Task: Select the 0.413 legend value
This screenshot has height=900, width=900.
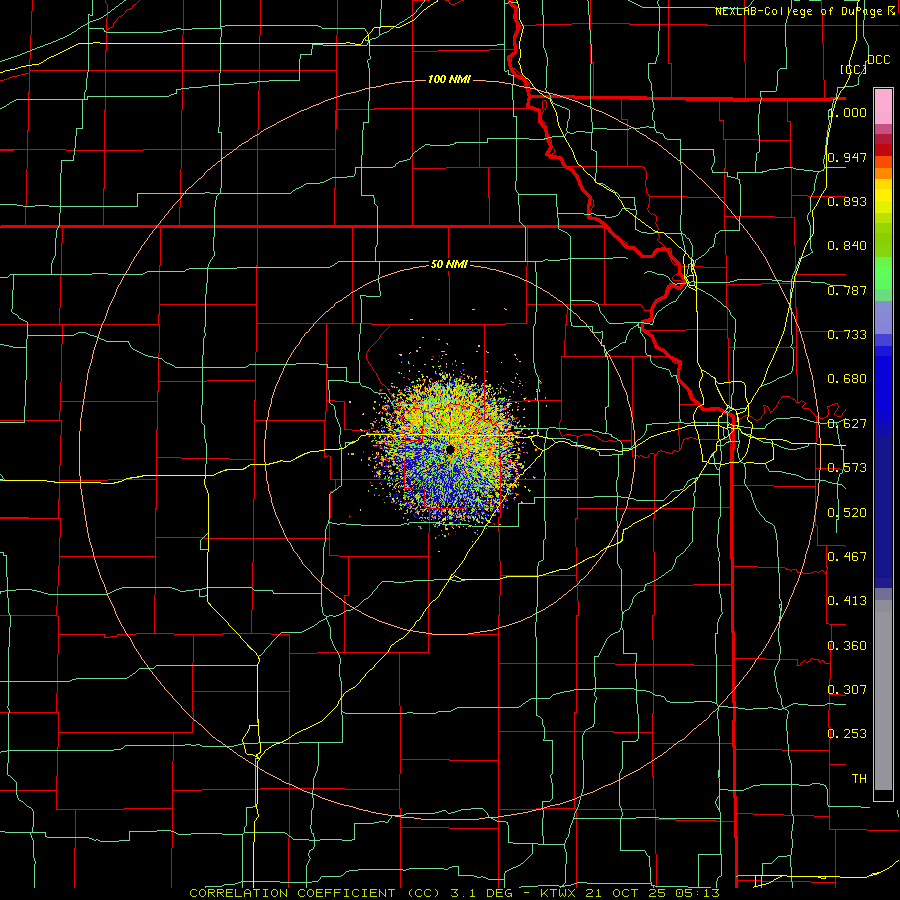Action: [x=847, y=601]
